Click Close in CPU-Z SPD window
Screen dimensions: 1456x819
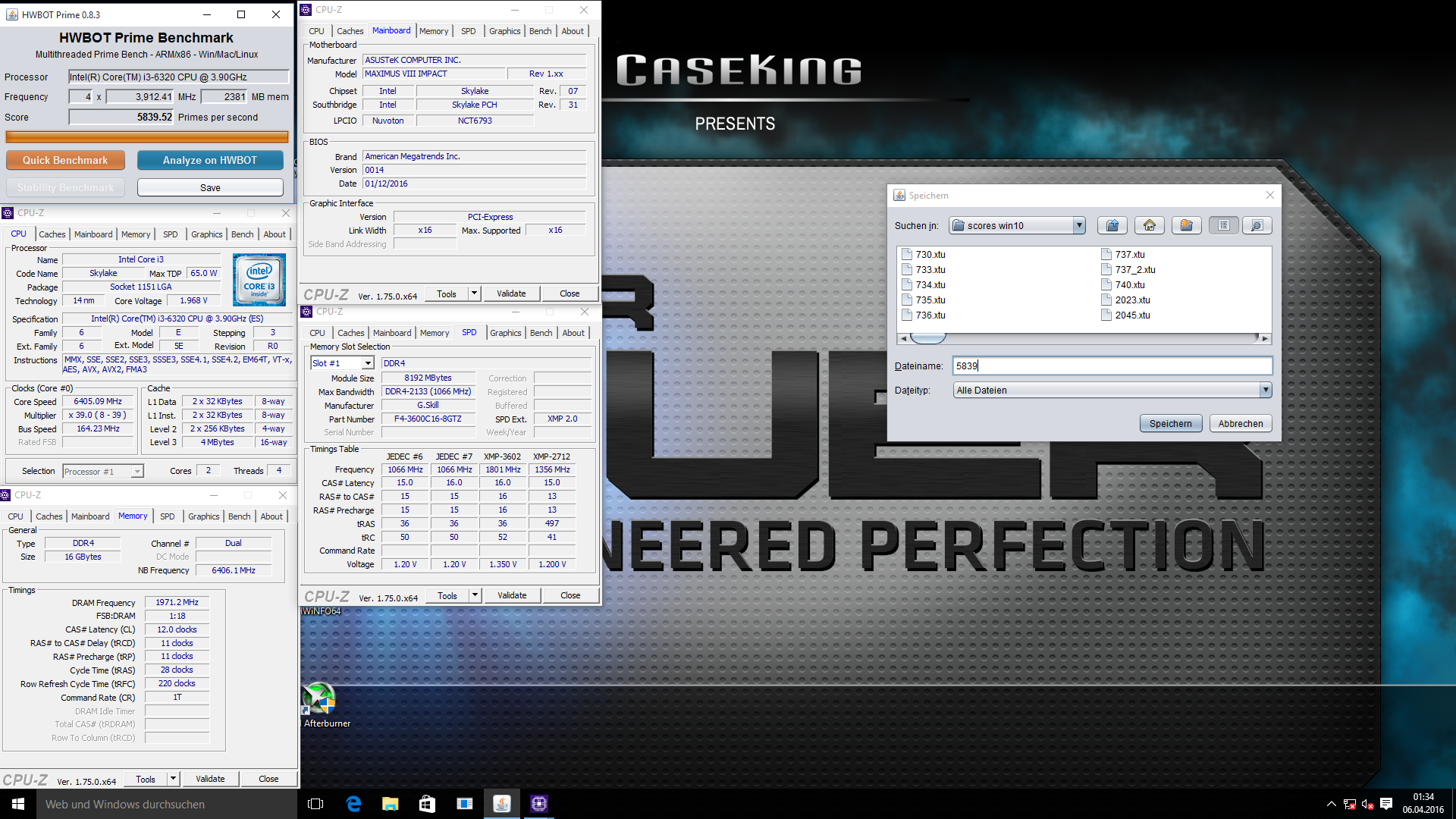570,595
